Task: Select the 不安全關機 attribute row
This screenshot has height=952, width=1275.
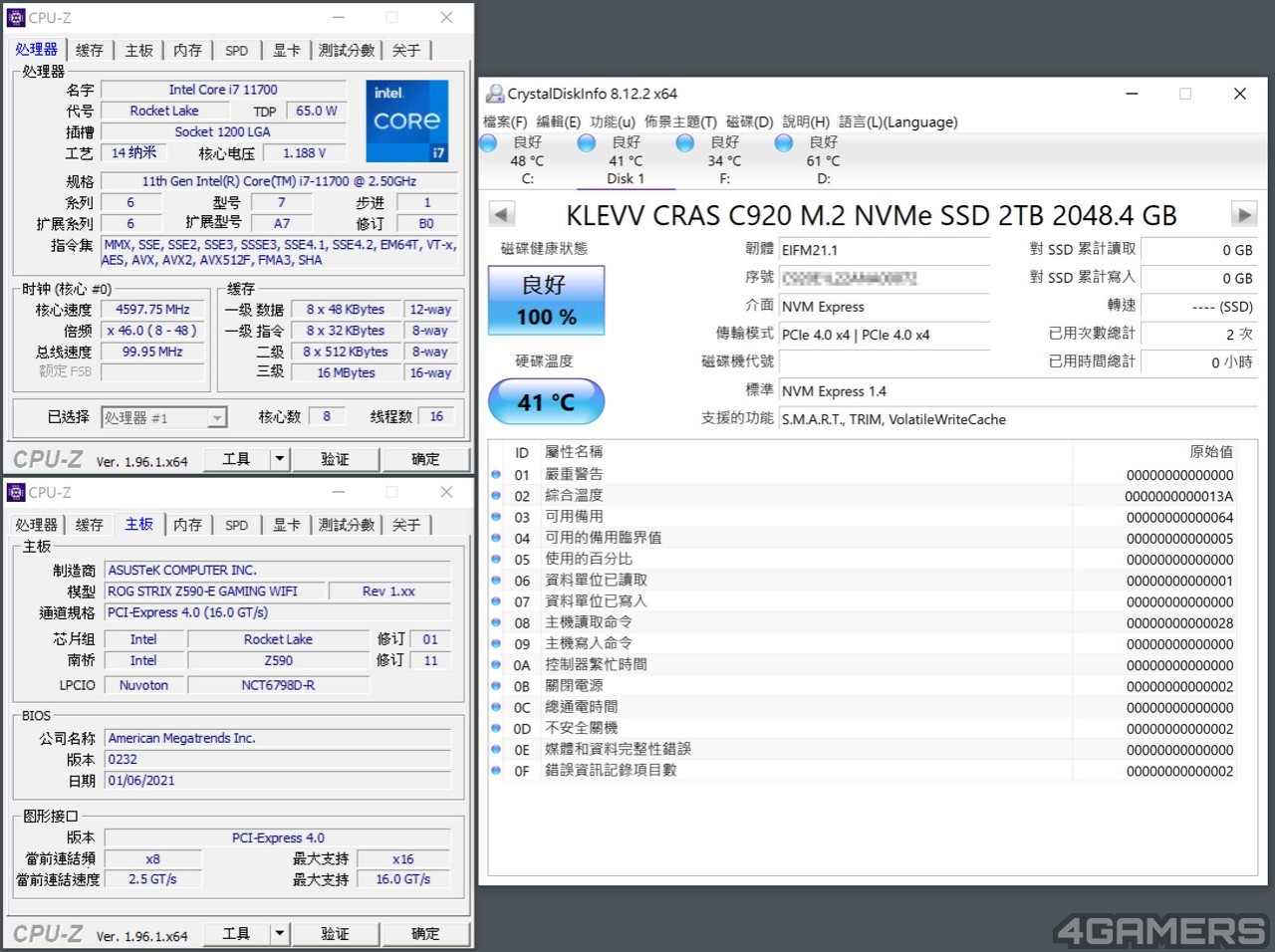Action: (863, 728)
